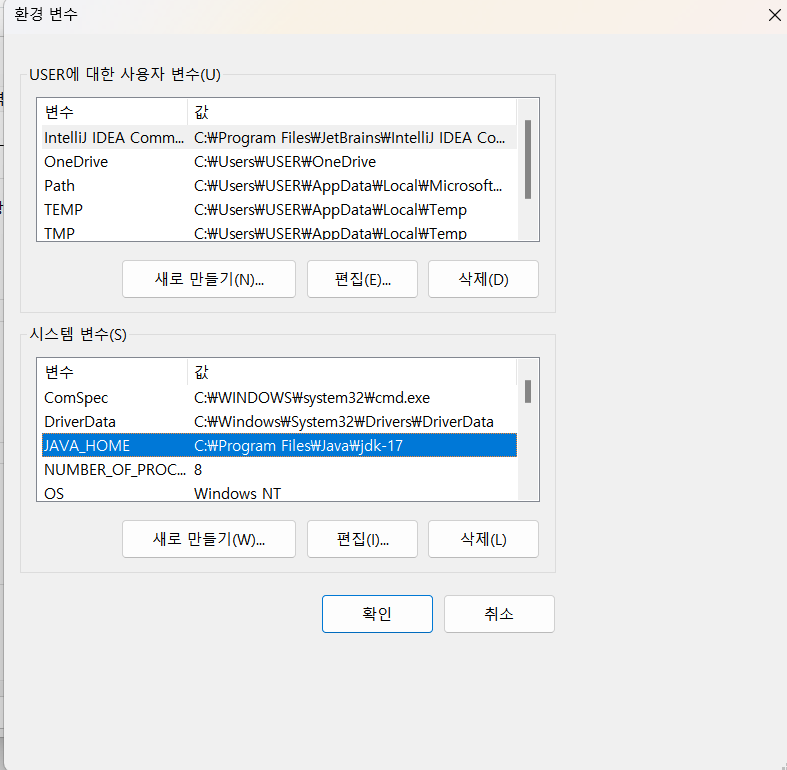Click the system variables list scrollbar thumb

click(x=528, y=391)
